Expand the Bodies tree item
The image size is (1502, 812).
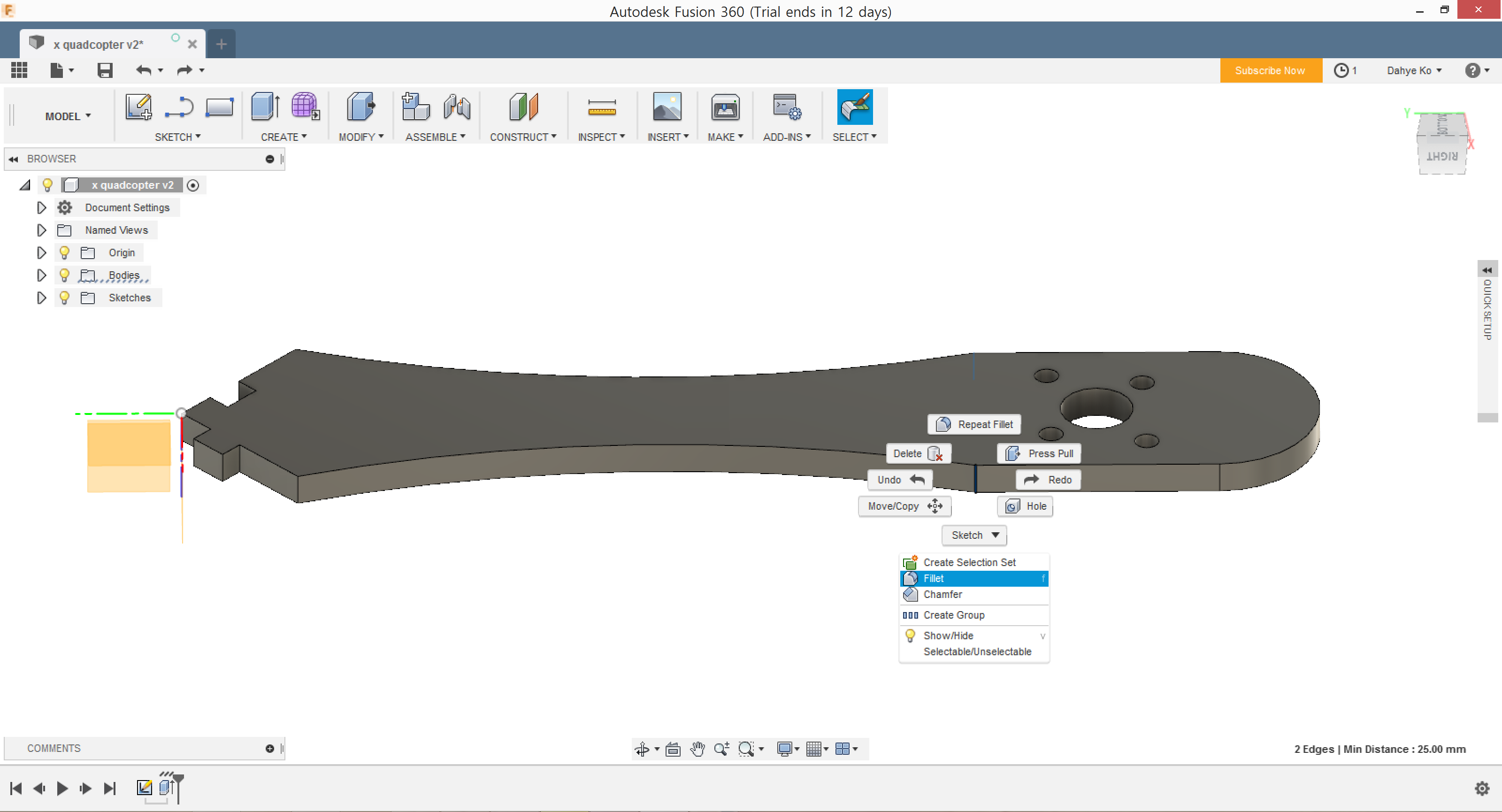pyautogui.click(x=41, y=275)
